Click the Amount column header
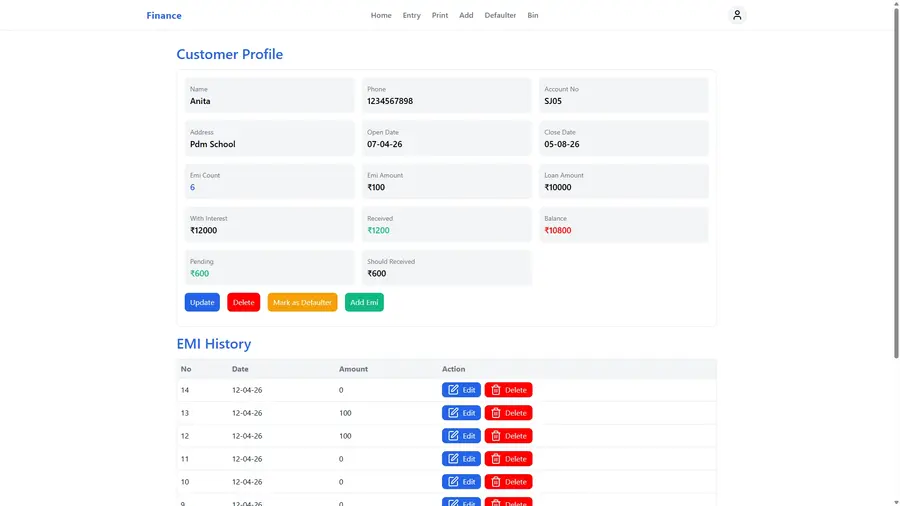The width and height of the screenshot is (900, 506). coord(353,369)
